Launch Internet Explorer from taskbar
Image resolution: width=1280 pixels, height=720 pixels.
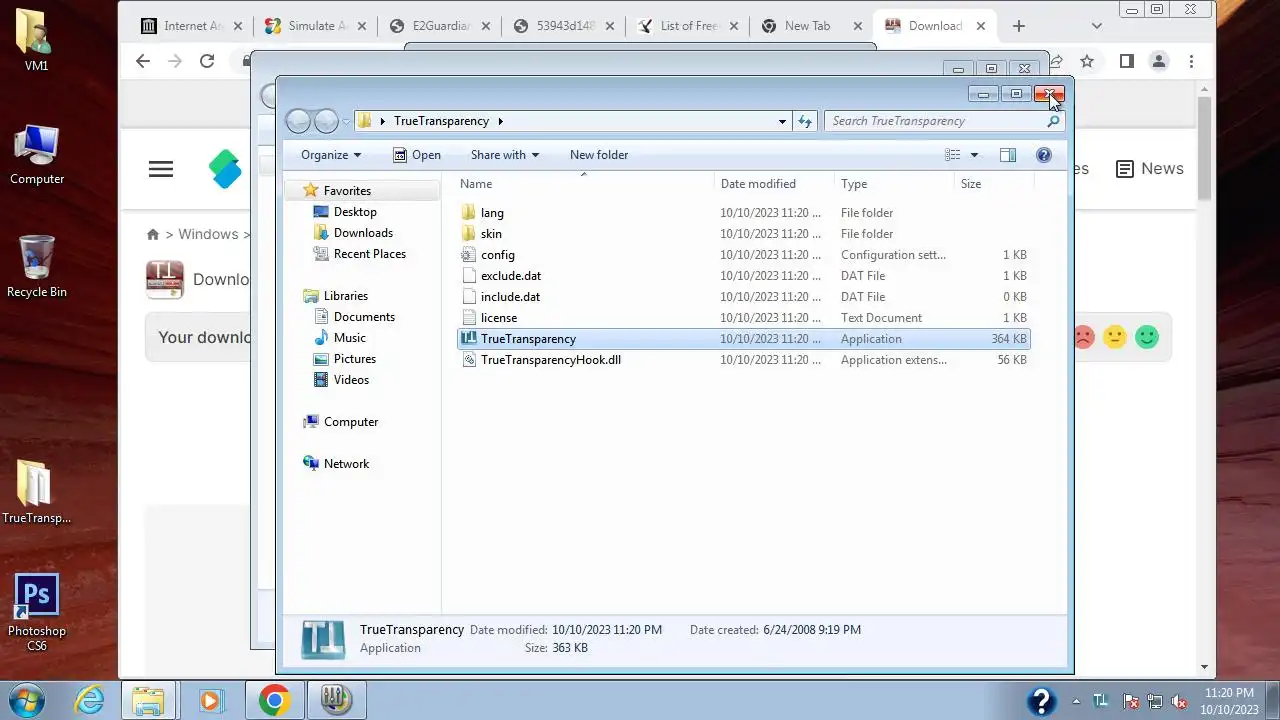click(x=90, y=700)
